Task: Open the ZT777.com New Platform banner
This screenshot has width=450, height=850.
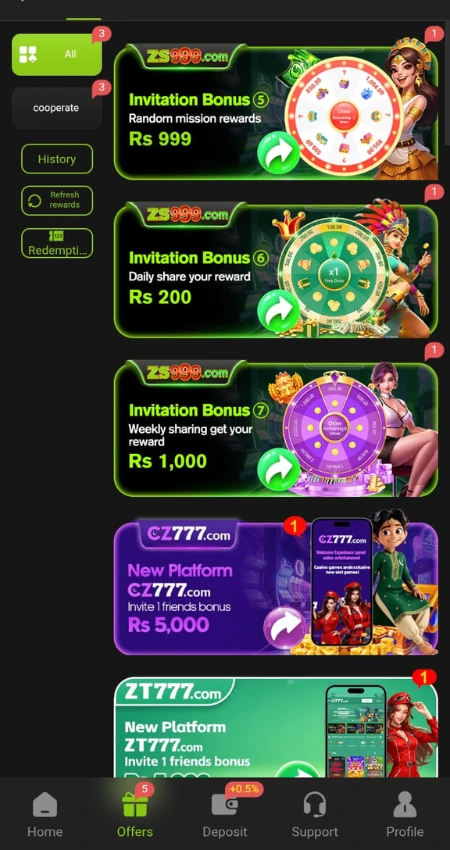Action: [275, 727]
